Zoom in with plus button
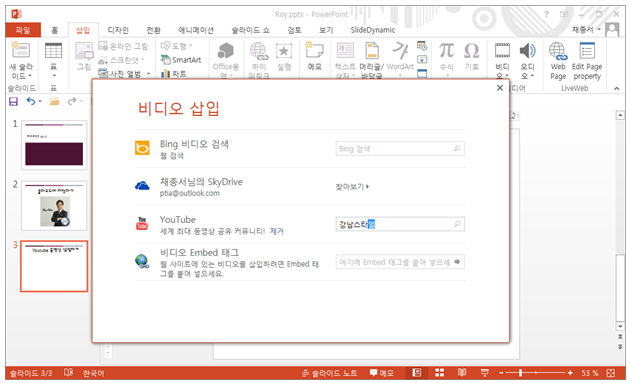 570,373
